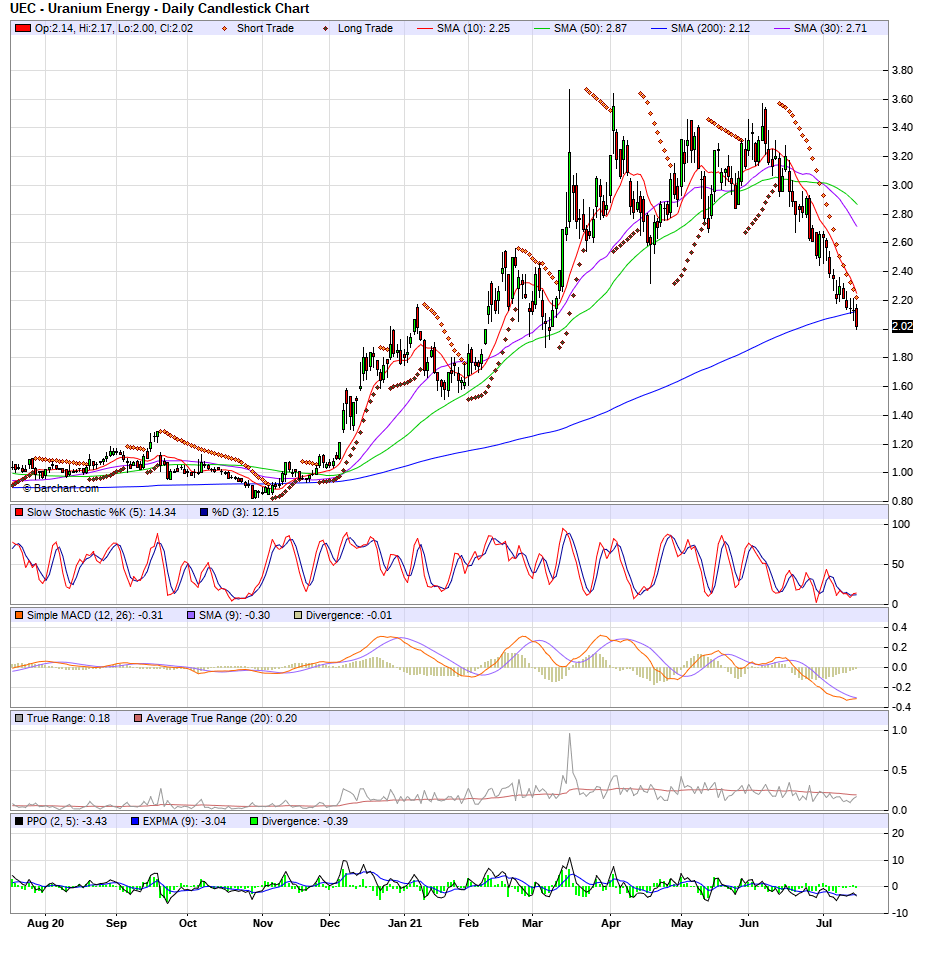Click the green SMA (50) legend line

pyautogui.click(x=541, y=29)
